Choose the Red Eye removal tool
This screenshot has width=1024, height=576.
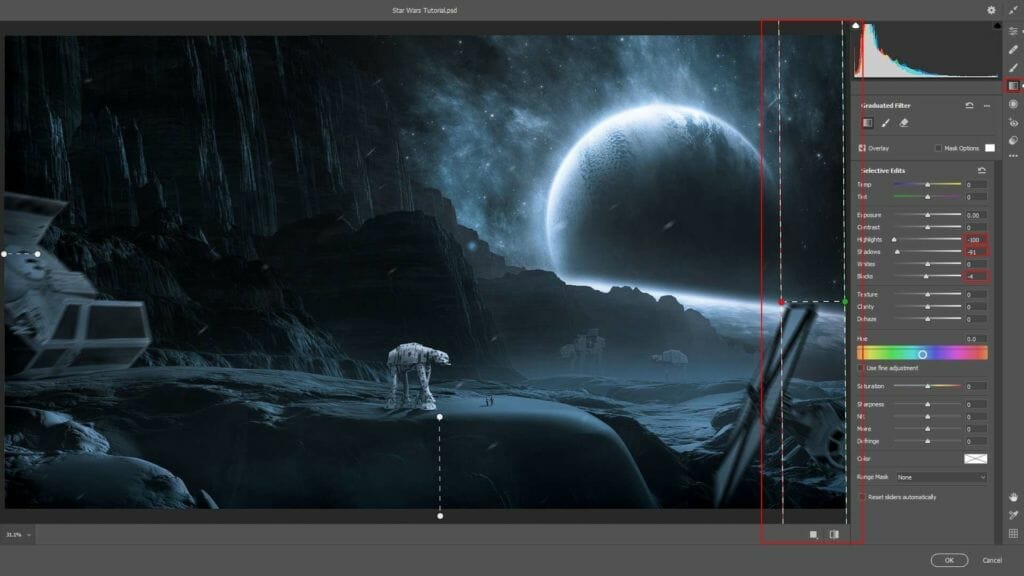point(1013,122)
